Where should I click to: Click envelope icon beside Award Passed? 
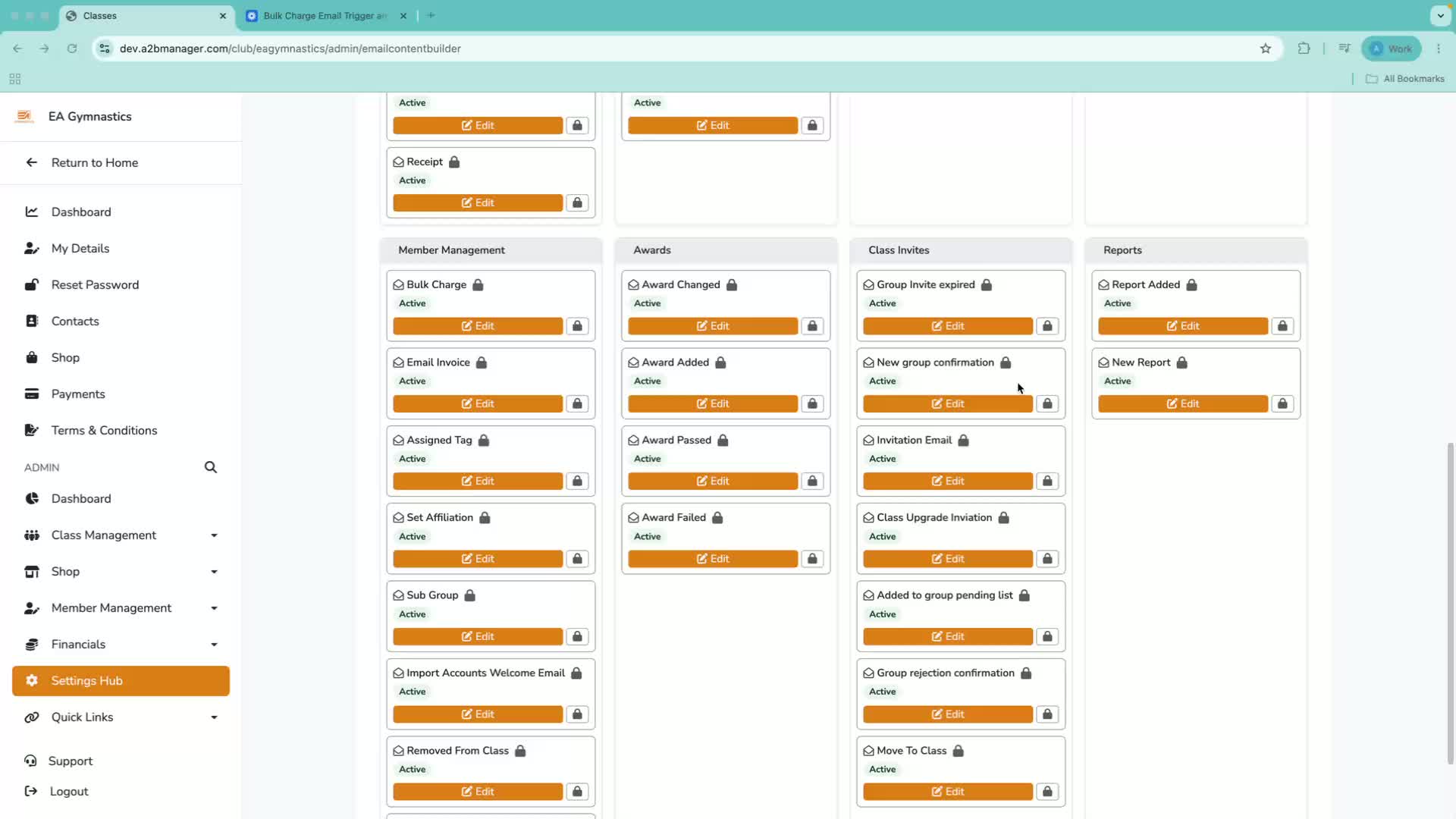tap(633, 441)
